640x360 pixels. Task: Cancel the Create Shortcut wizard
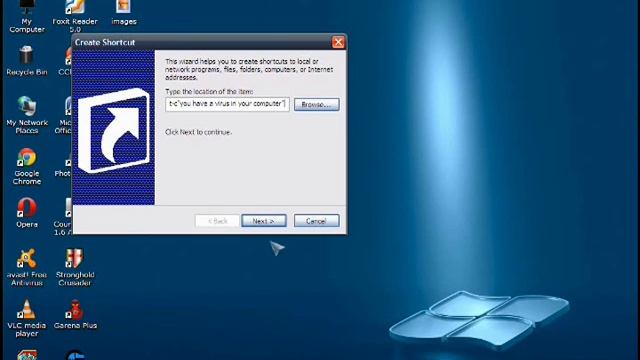click(x=316, y=221)
